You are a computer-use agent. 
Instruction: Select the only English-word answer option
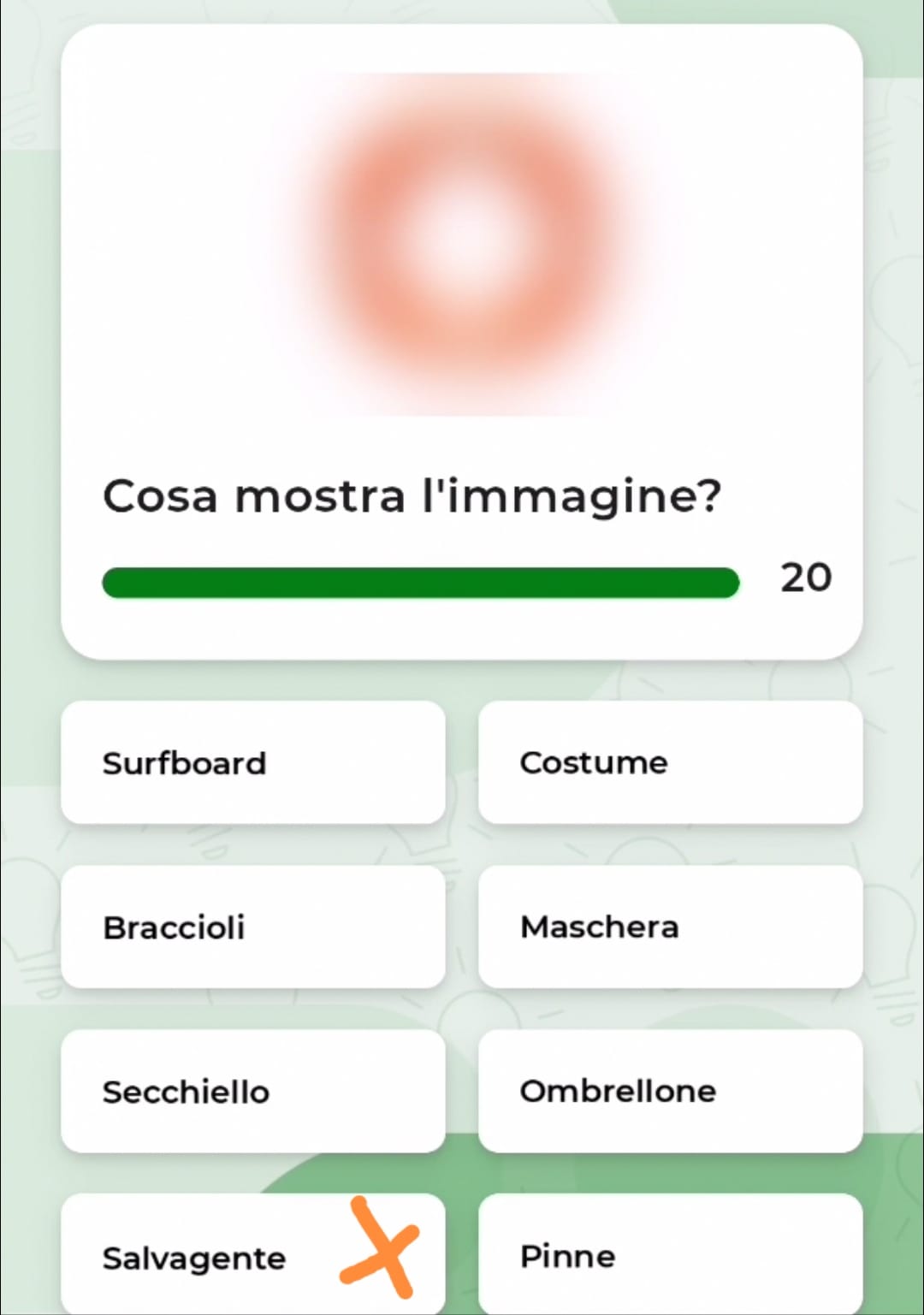pos(252,762)
